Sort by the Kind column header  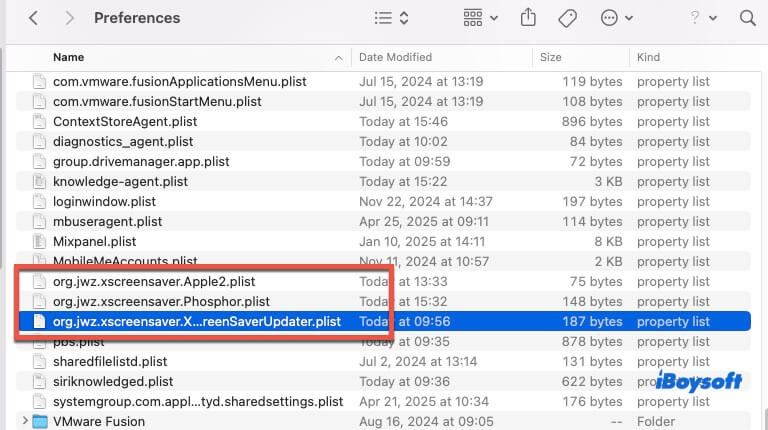tap(649, 57)
